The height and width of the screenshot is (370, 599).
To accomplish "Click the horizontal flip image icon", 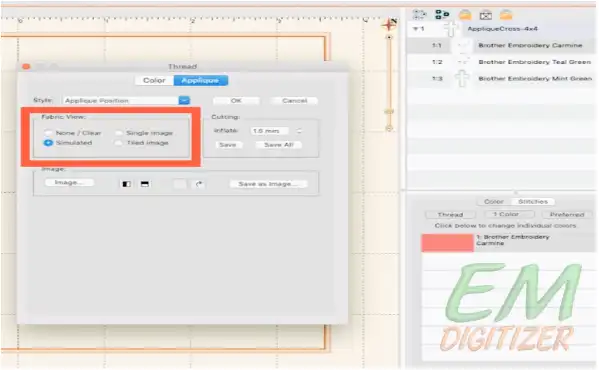I will click(x=126, y=184).
